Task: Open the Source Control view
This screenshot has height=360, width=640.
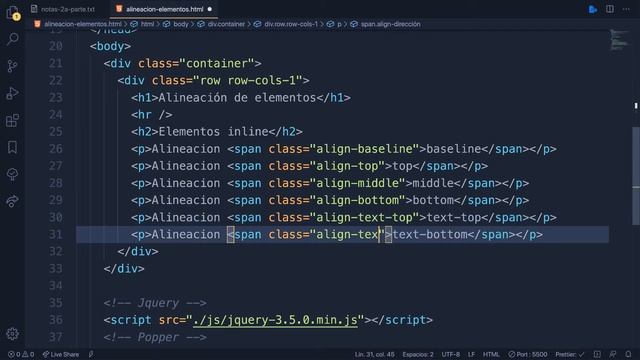Action: [13, 66]
